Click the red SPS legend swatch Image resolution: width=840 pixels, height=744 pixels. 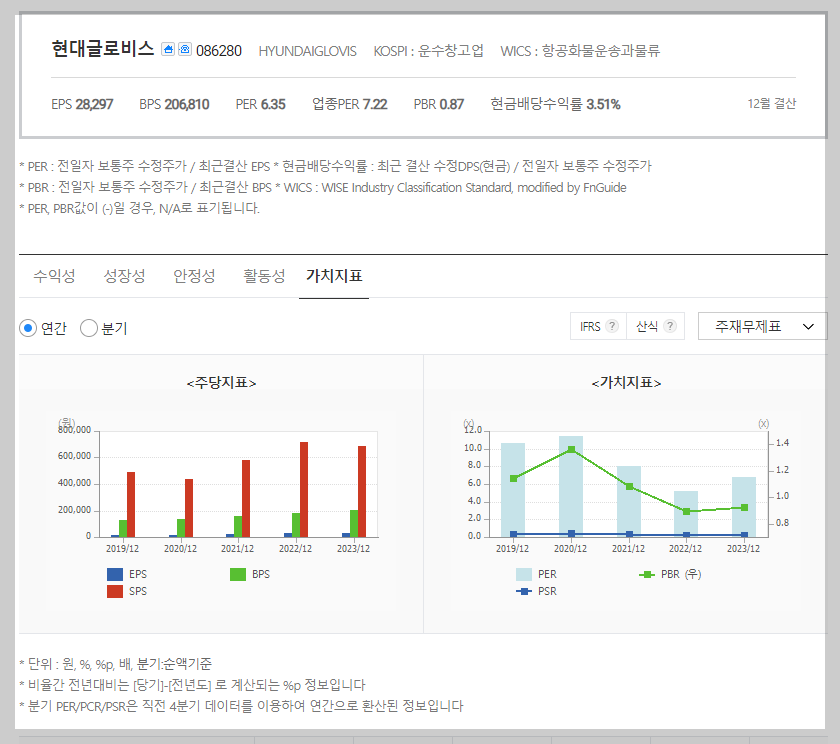click(115, 591)
